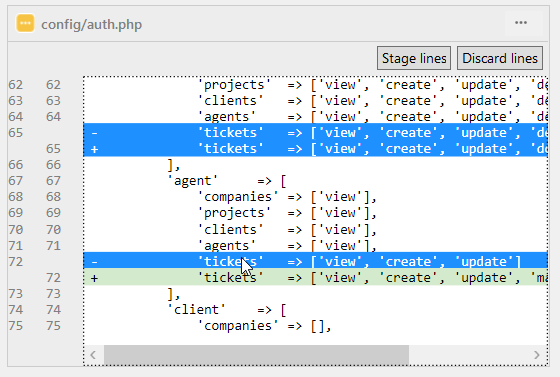Viewport: 560px width, 377px height.
Task: Click the scroll left arrow of the diff
Action: point(93,355)
